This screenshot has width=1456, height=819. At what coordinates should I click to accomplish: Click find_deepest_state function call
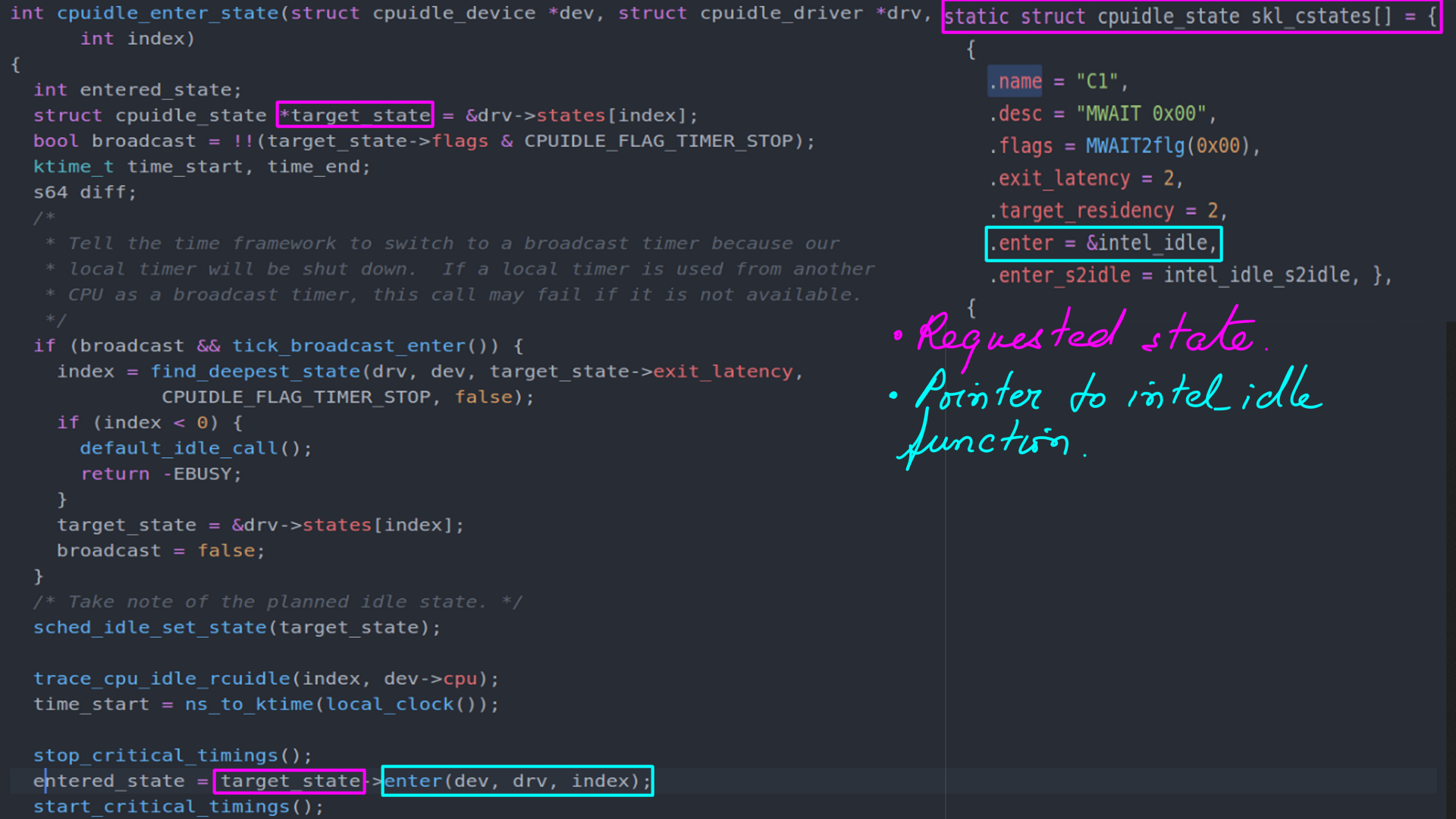[x=256, y=372]
